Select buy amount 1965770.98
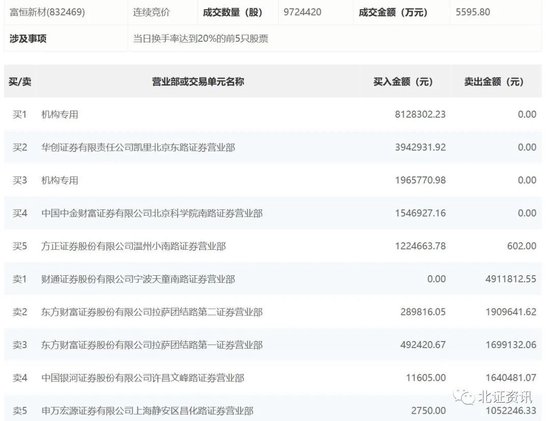This screenshot has width=550, height=421. 420,180
